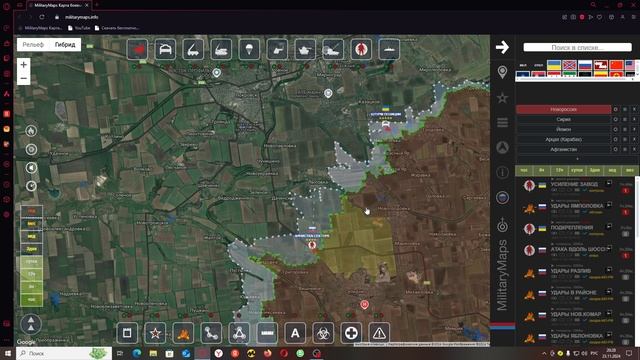Image resolution: width=640 pixels, height=360 pixels.
Task: Tick the checkbox beside УДАРЫ РАЗЛИВ event
Action: point(625,278)
